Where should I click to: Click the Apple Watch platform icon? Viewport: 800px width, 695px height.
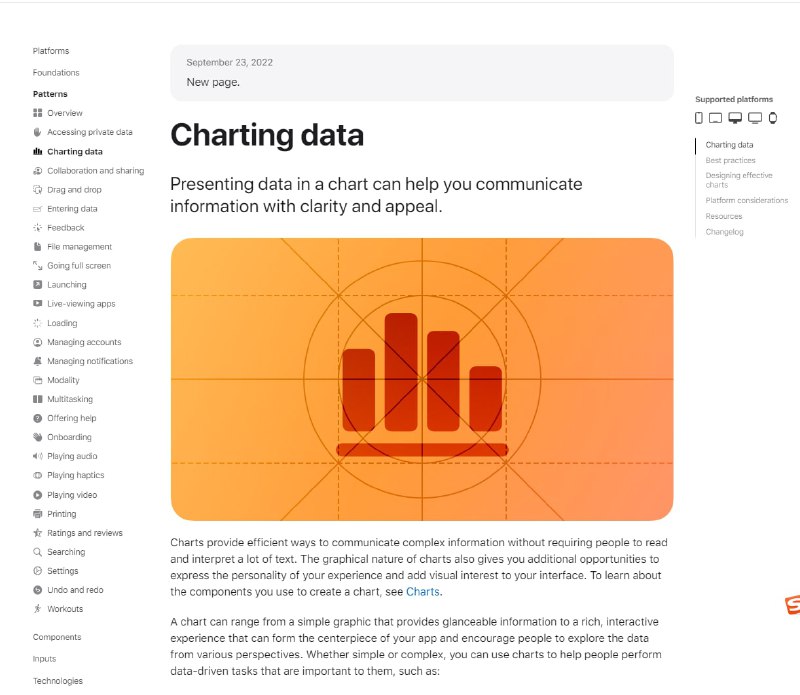(773, 118)
